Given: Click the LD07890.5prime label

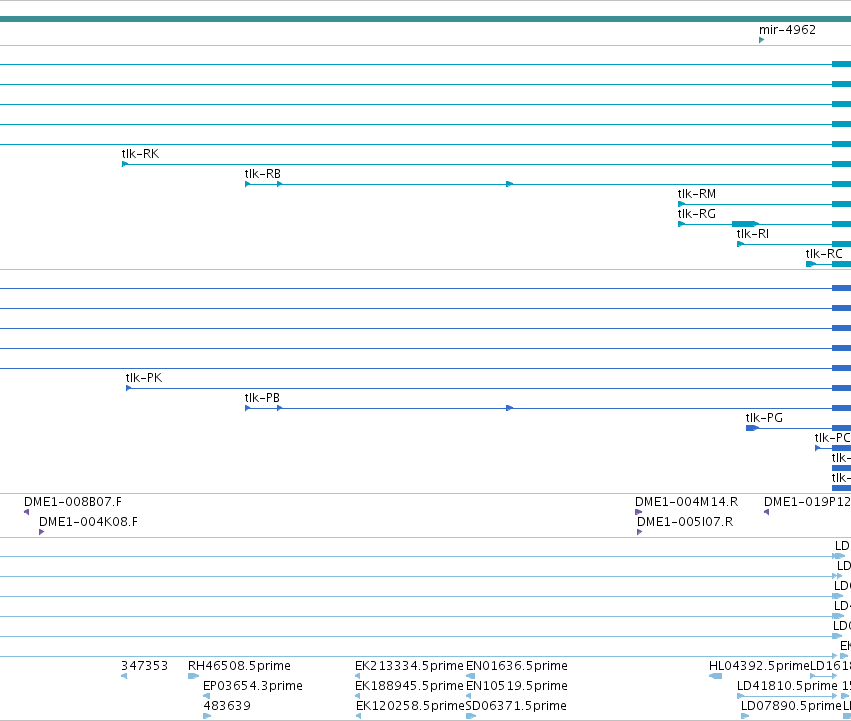Looking at the screenshot, I should coord(791,706).
